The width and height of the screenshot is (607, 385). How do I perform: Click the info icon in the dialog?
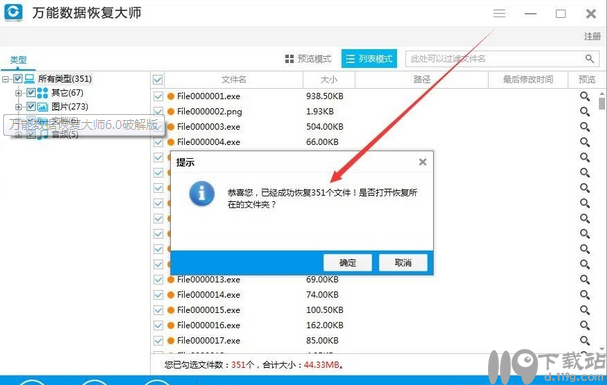click(x=202, y=193)
